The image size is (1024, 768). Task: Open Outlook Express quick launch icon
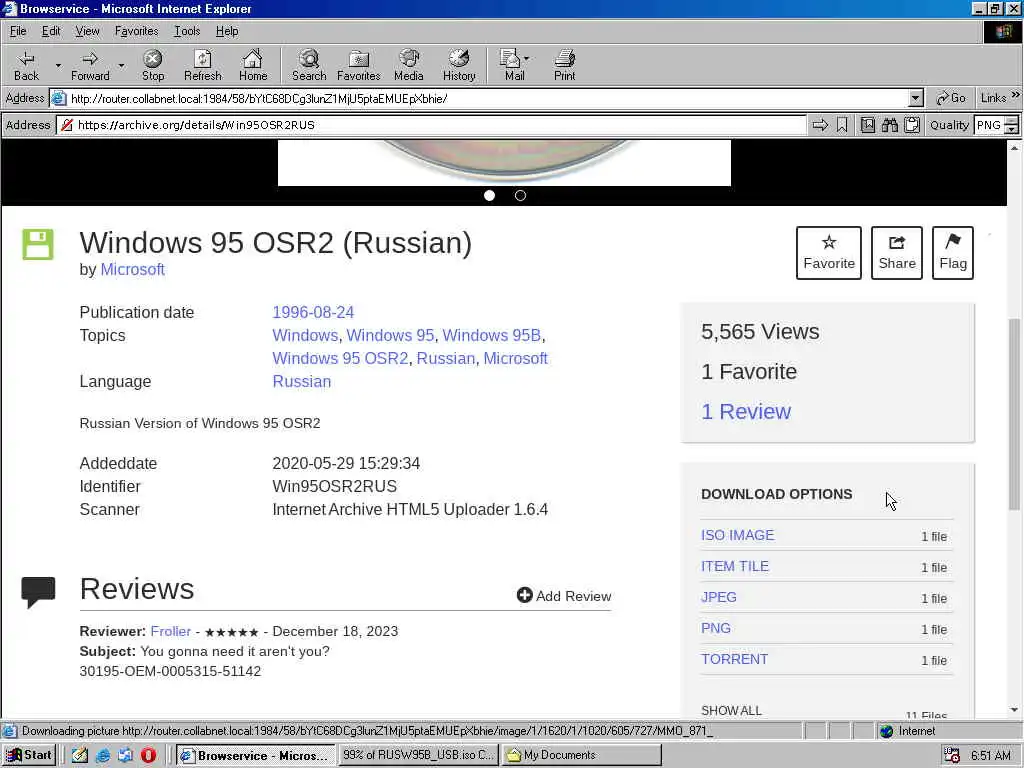point(125,756)
